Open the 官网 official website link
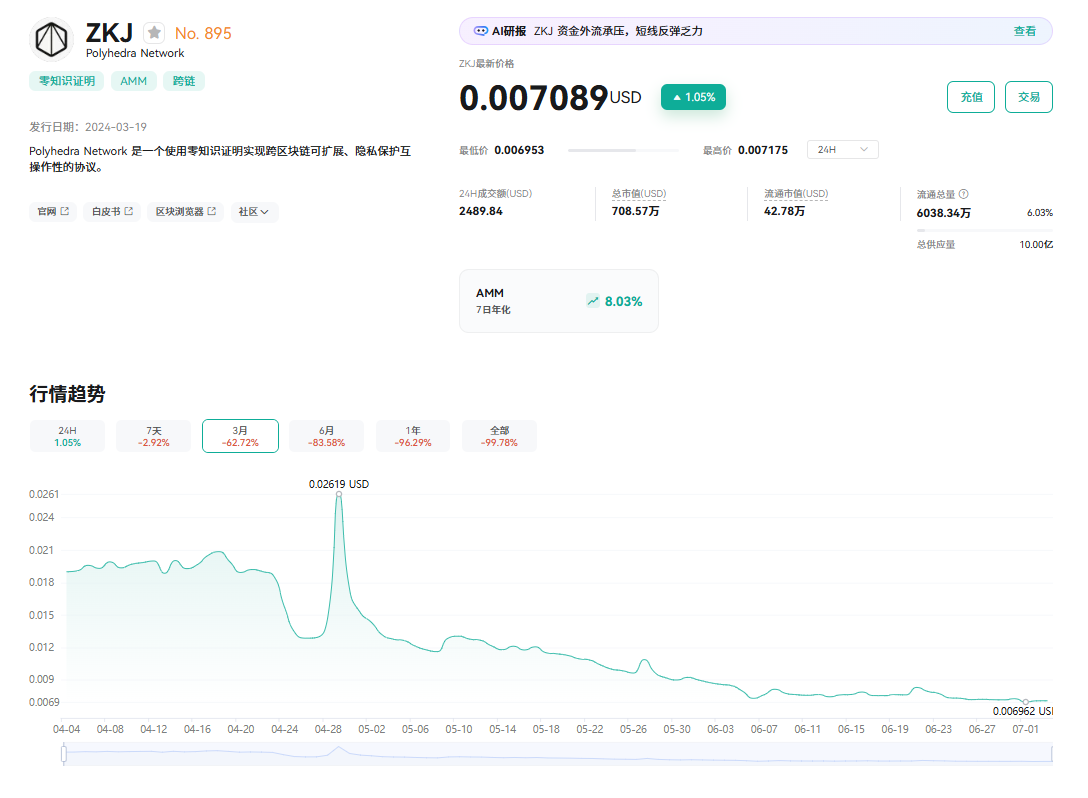 click(x=53, y=212)
